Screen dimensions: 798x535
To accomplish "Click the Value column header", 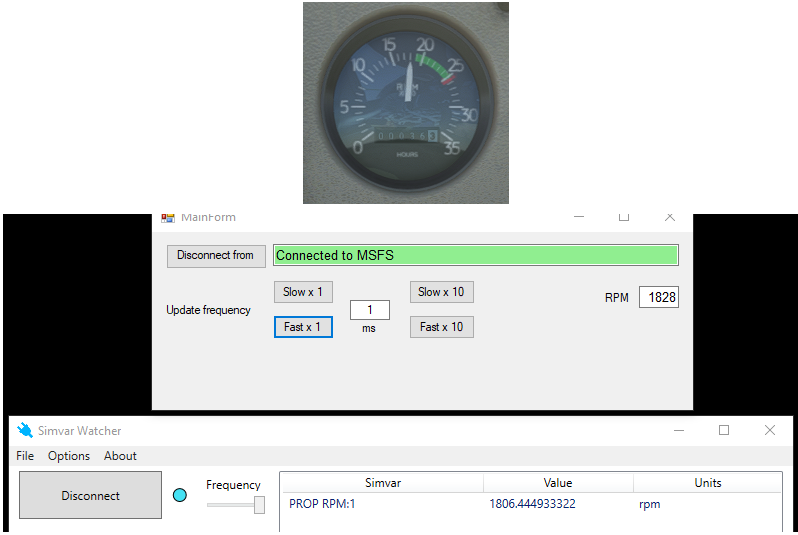I will click(x=557, y=483).
